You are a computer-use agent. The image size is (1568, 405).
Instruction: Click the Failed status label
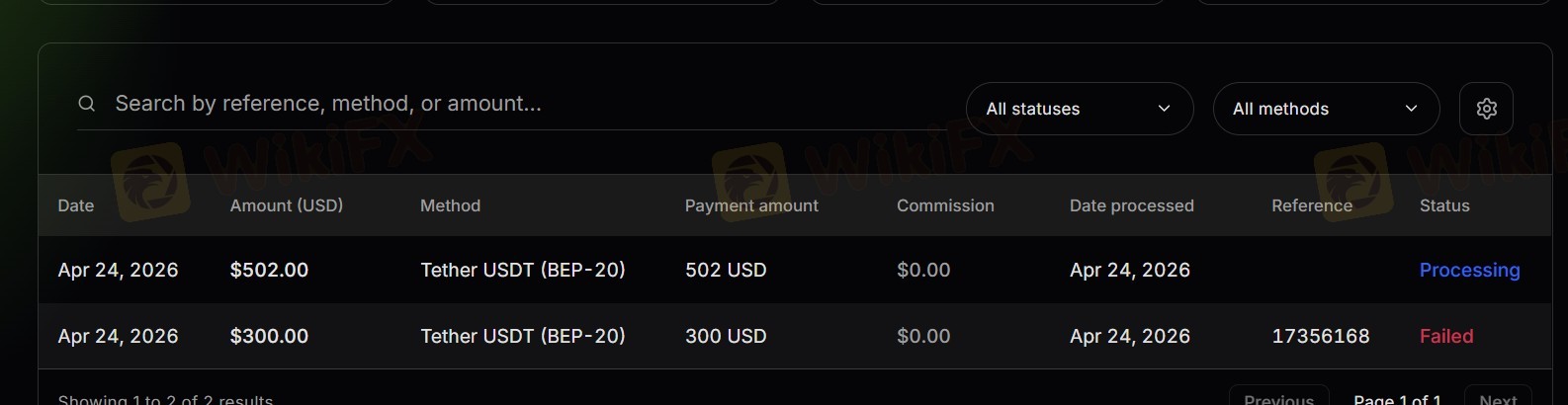pyautogui.click(x=1446, y=336)
